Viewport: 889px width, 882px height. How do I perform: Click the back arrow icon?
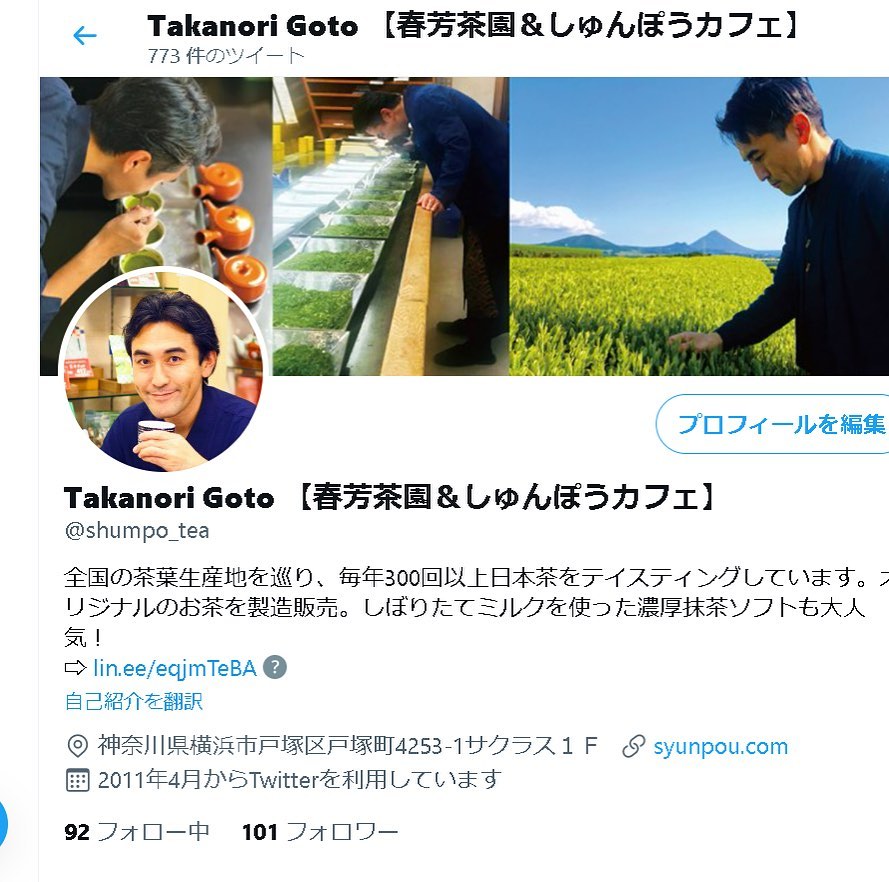click(x=85, y=36)
